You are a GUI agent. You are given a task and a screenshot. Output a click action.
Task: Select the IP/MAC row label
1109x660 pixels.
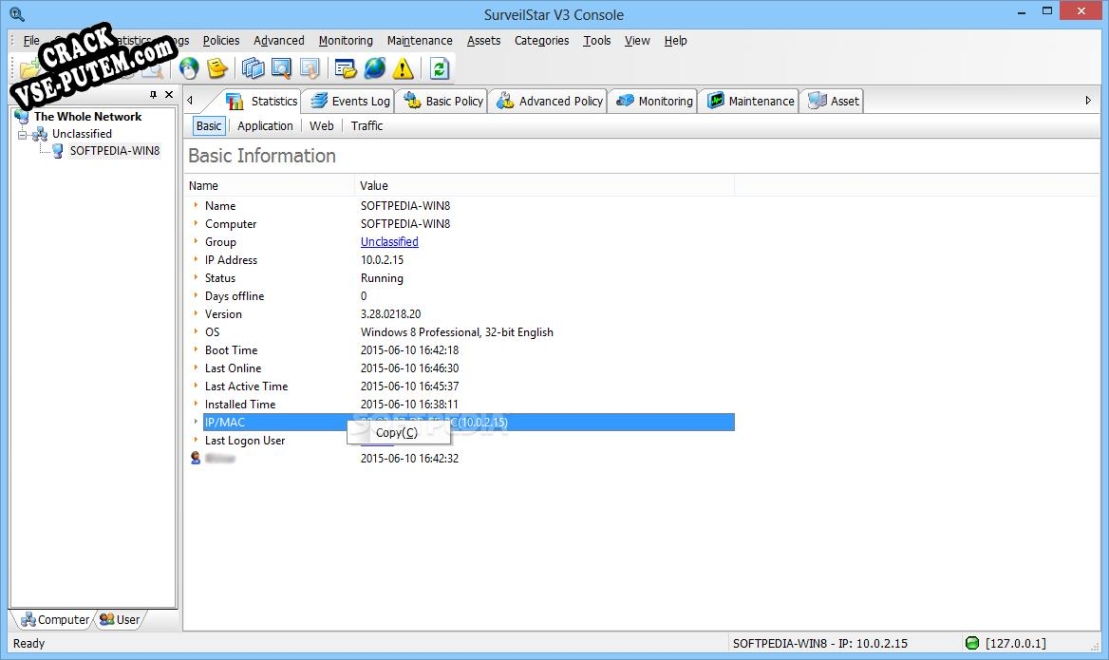225,422
